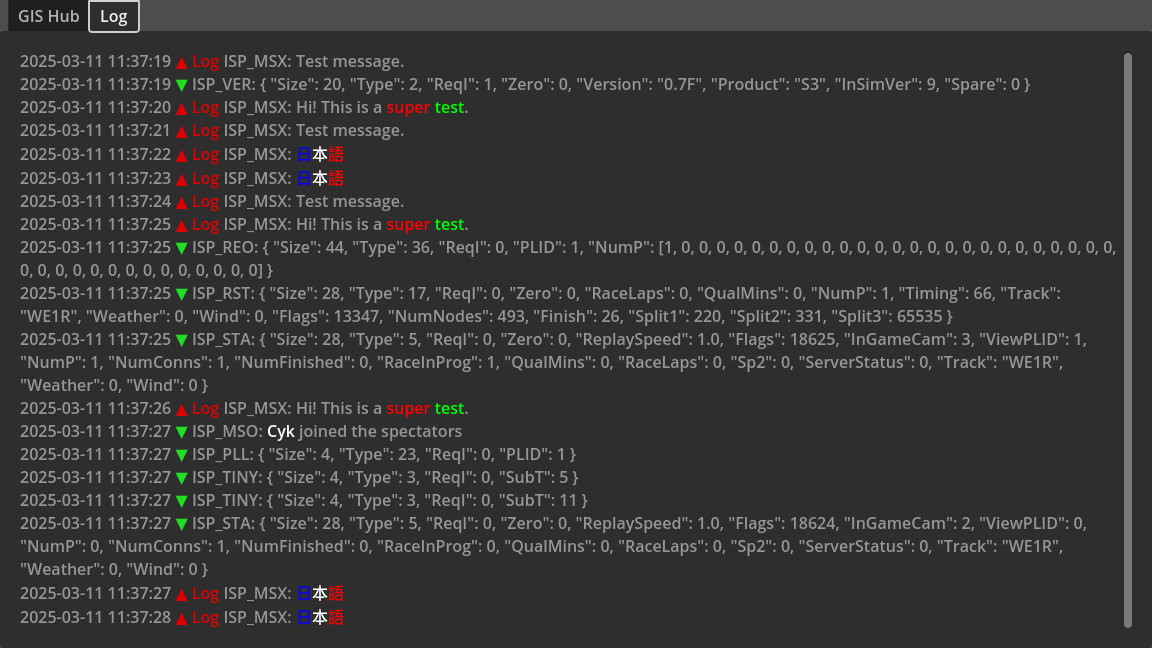
Task: Click the Japanese text at 11:37:22
Action: (320, 155)
